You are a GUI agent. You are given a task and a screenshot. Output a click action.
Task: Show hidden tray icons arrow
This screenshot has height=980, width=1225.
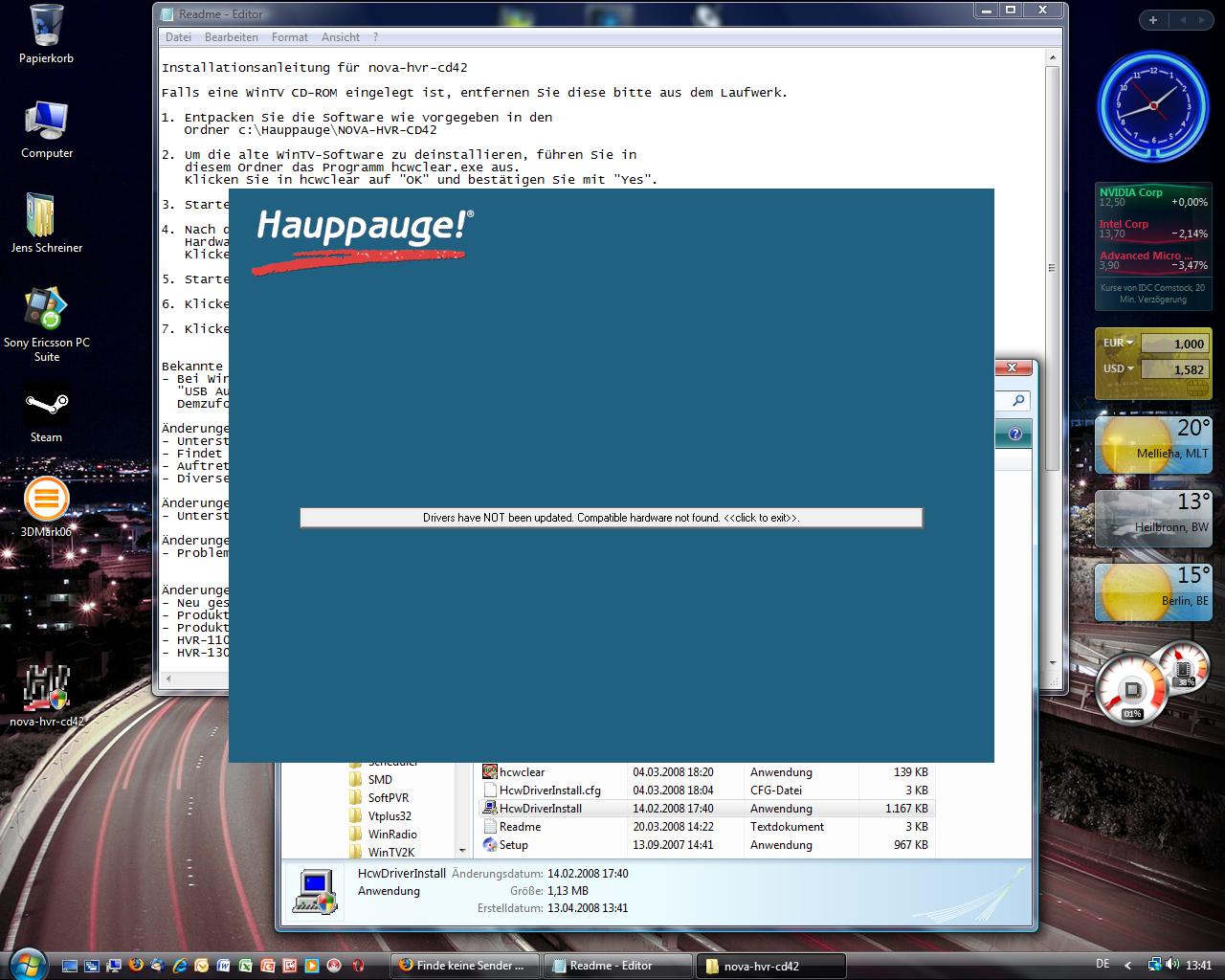click(x=1127, y=966)
